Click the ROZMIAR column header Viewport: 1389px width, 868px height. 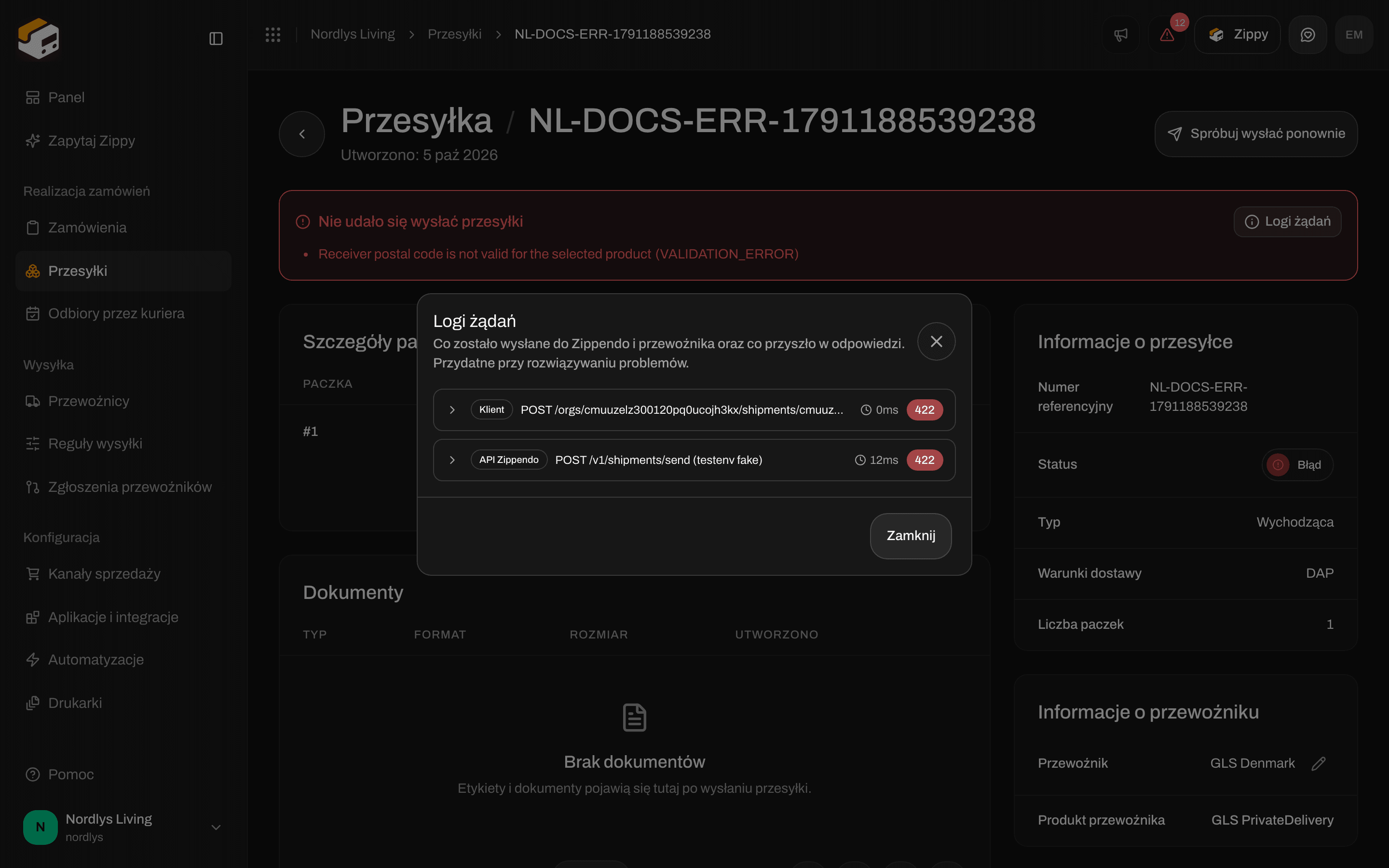pyautogui.click(x=599, y=634)
